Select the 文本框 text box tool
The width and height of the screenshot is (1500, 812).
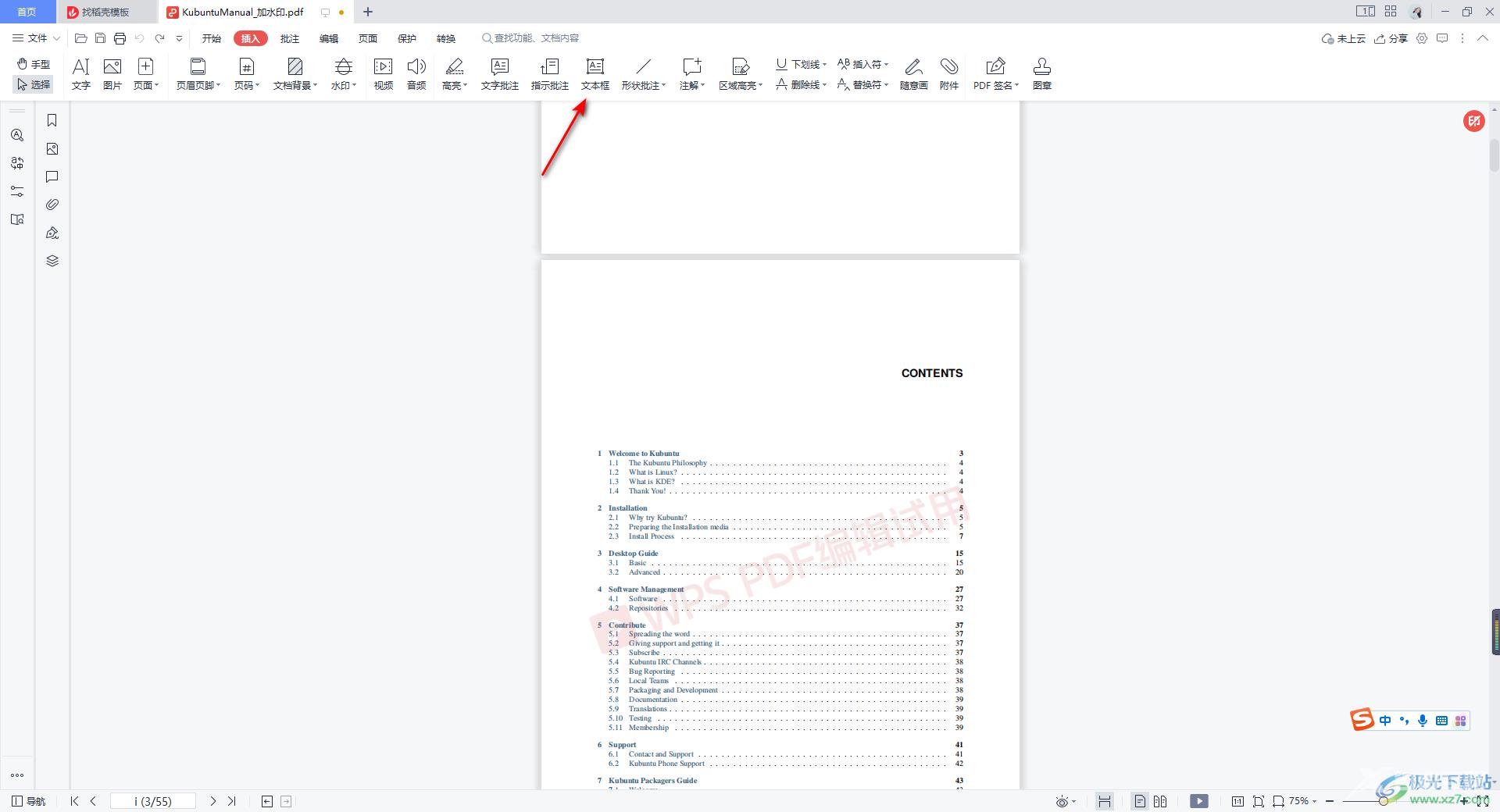(595, 74)
